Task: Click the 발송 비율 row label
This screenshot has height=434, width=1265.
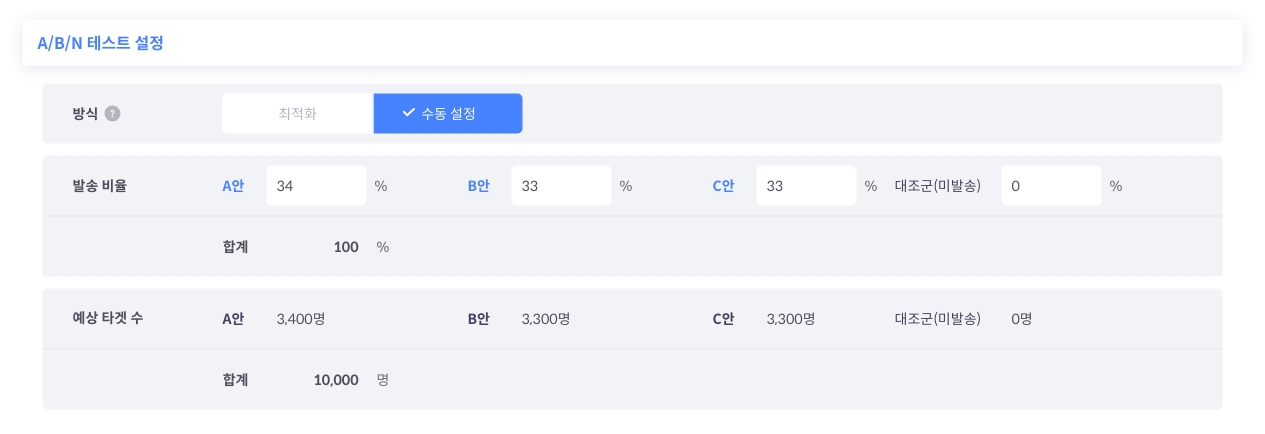Action: pyautogui.click(x=100, y=186)
